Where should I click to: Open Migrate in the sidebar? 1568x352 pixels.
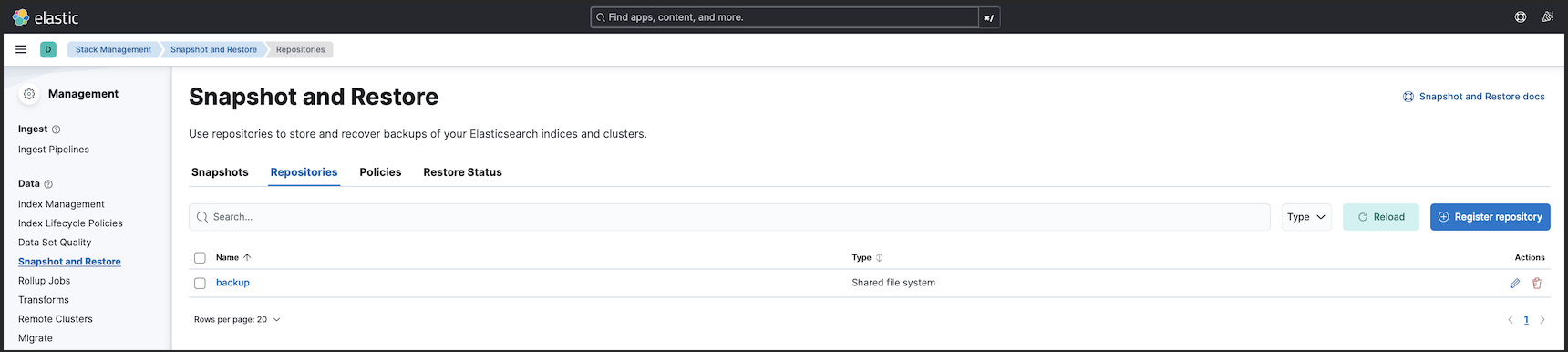pyautogui.click(x=36, y=338)
